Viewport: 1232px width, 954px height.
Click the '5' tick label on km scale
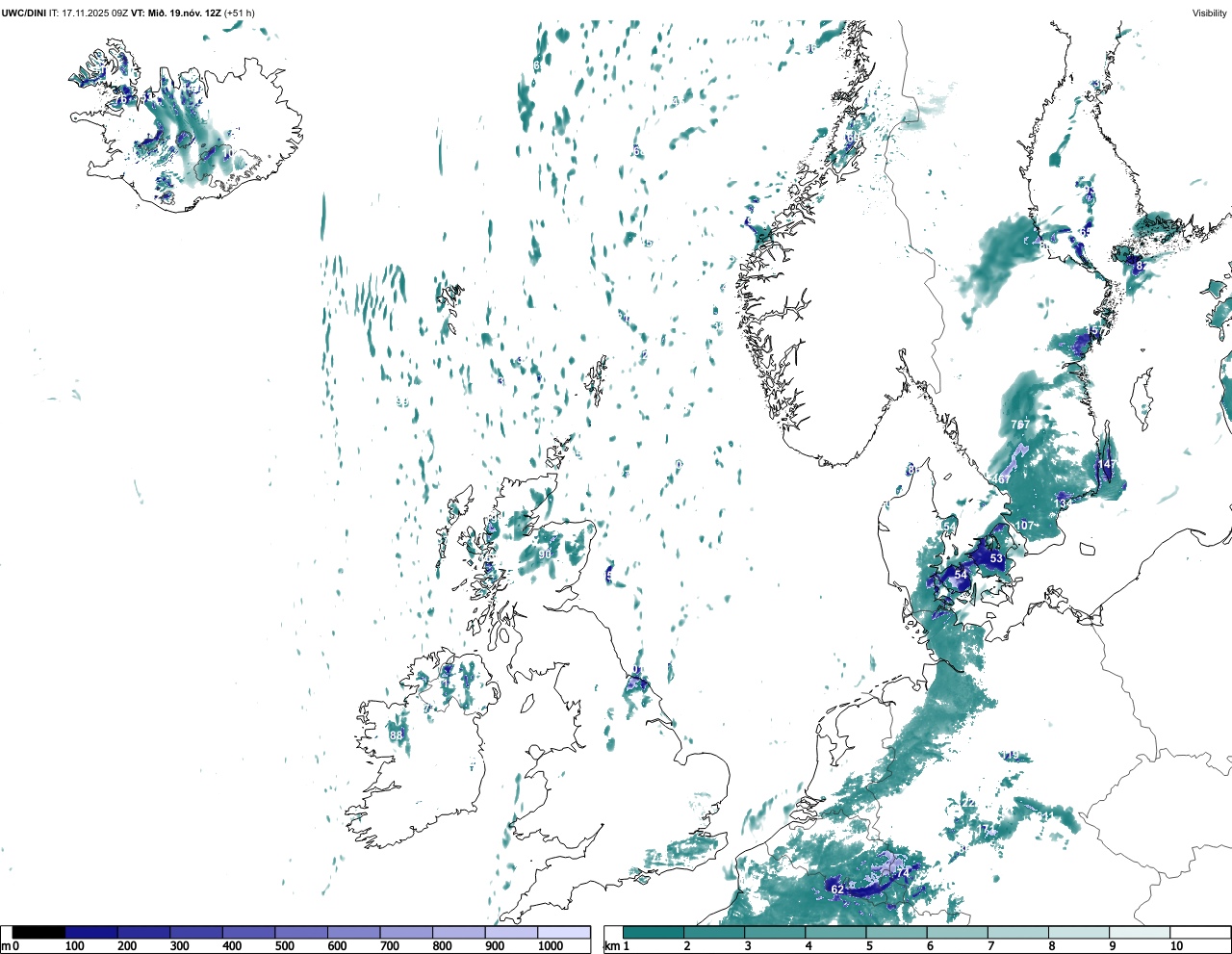tap(868, 946)
